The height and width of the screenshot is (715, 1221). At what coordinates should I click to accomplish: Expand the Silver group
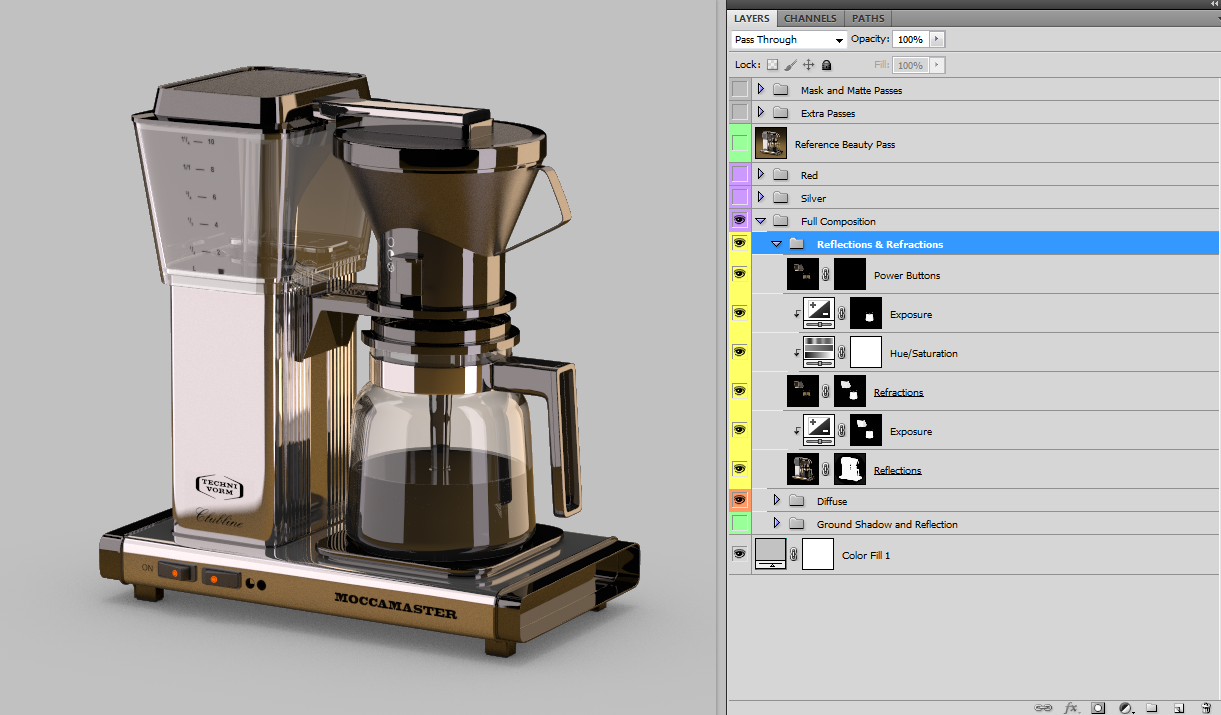[x=760, y=198]
